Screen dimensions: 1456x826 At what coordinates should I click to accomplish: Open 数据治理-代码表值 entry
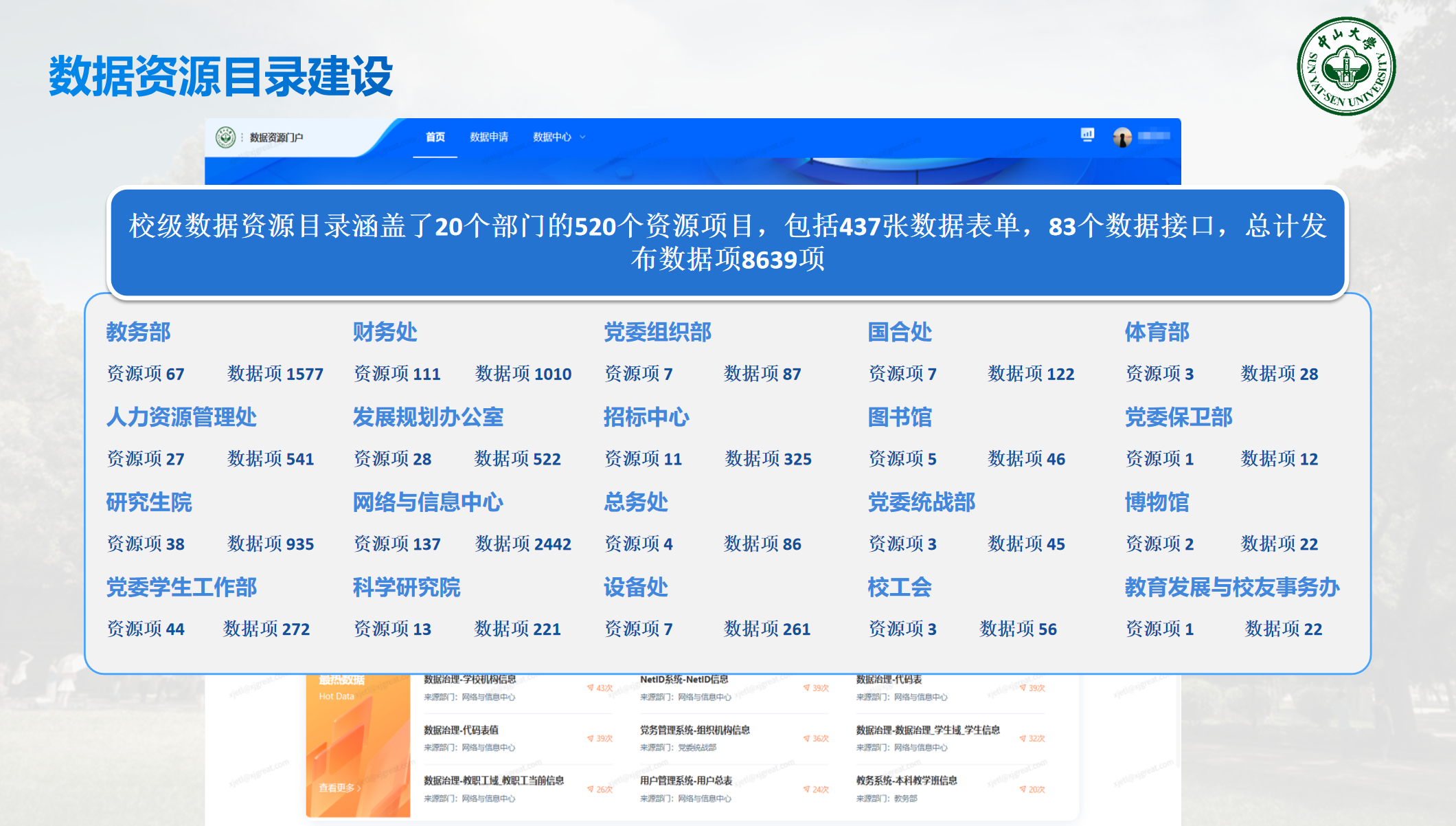coord(461,730)
